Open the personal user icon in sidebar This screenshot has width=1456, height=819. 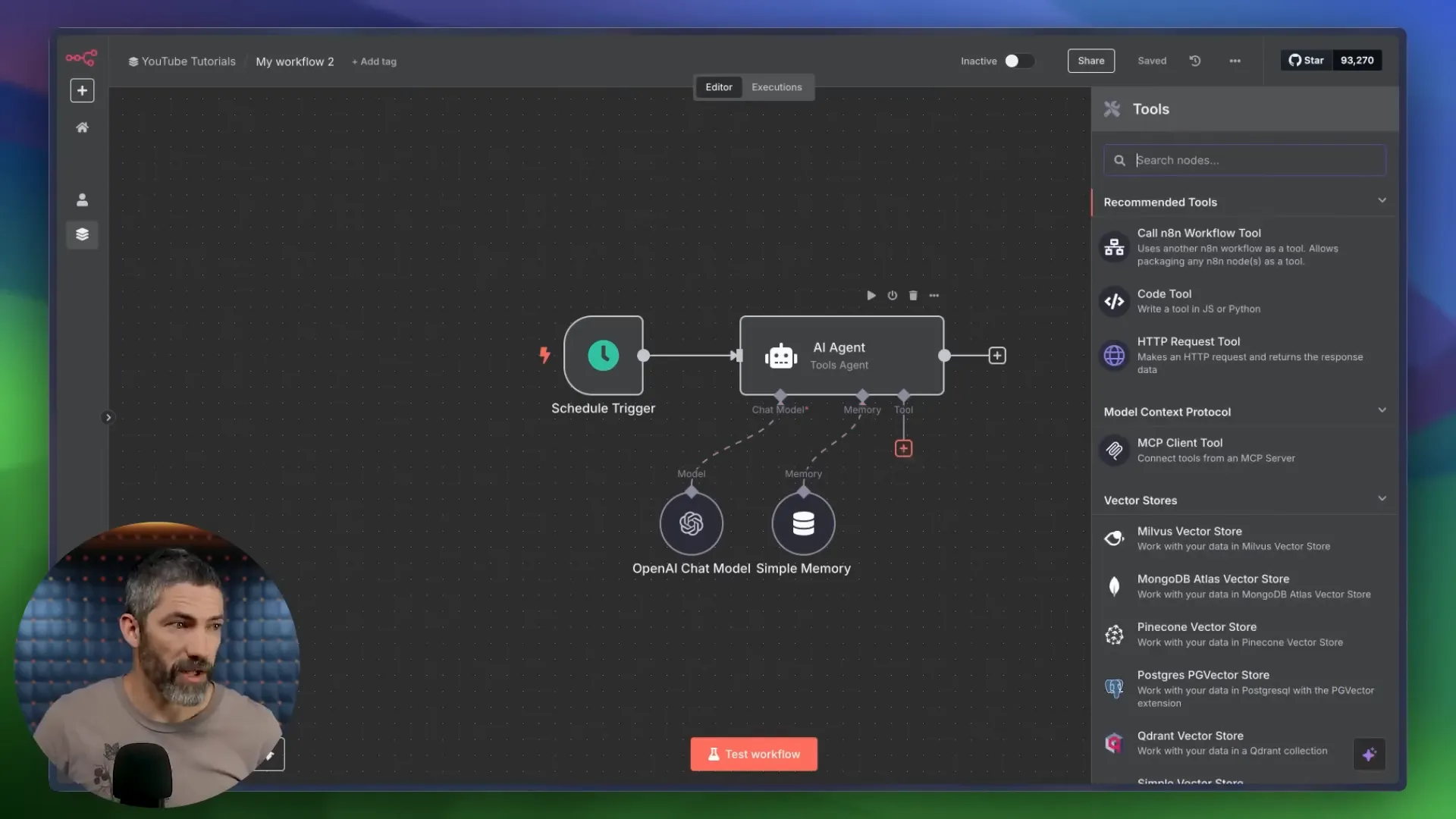click(x=82, y=199)
